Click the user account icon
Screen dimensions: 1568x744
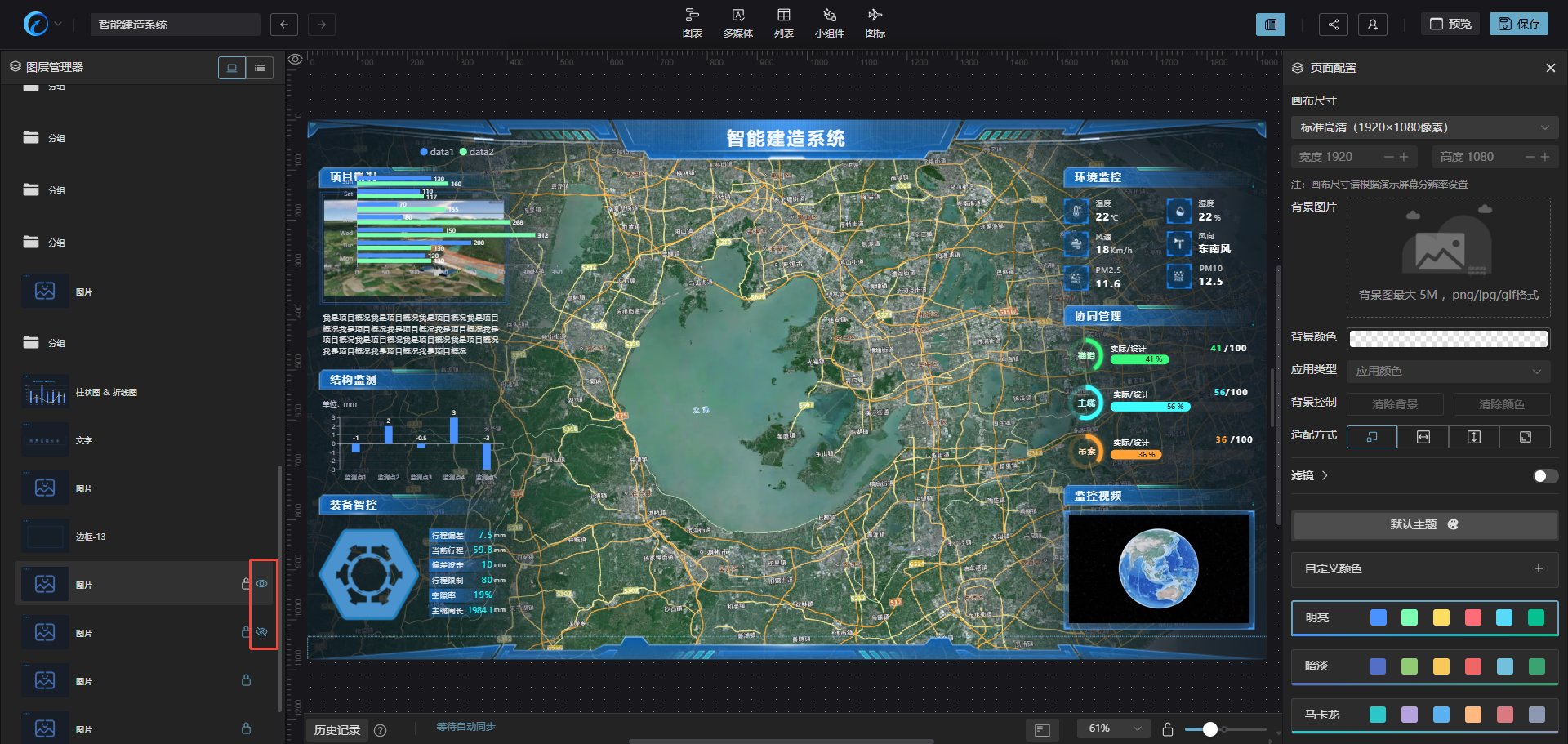[x=1372, y=25]
